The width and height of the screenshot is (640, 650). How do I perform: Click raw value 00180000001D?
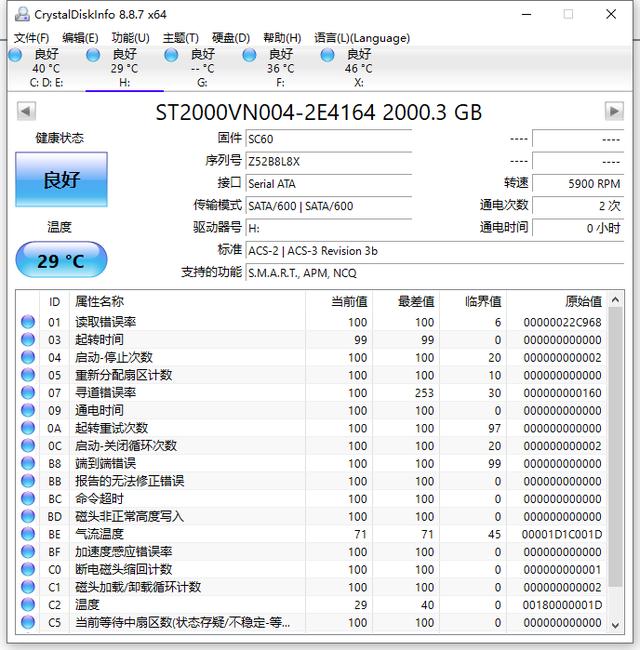pos(562,605)
